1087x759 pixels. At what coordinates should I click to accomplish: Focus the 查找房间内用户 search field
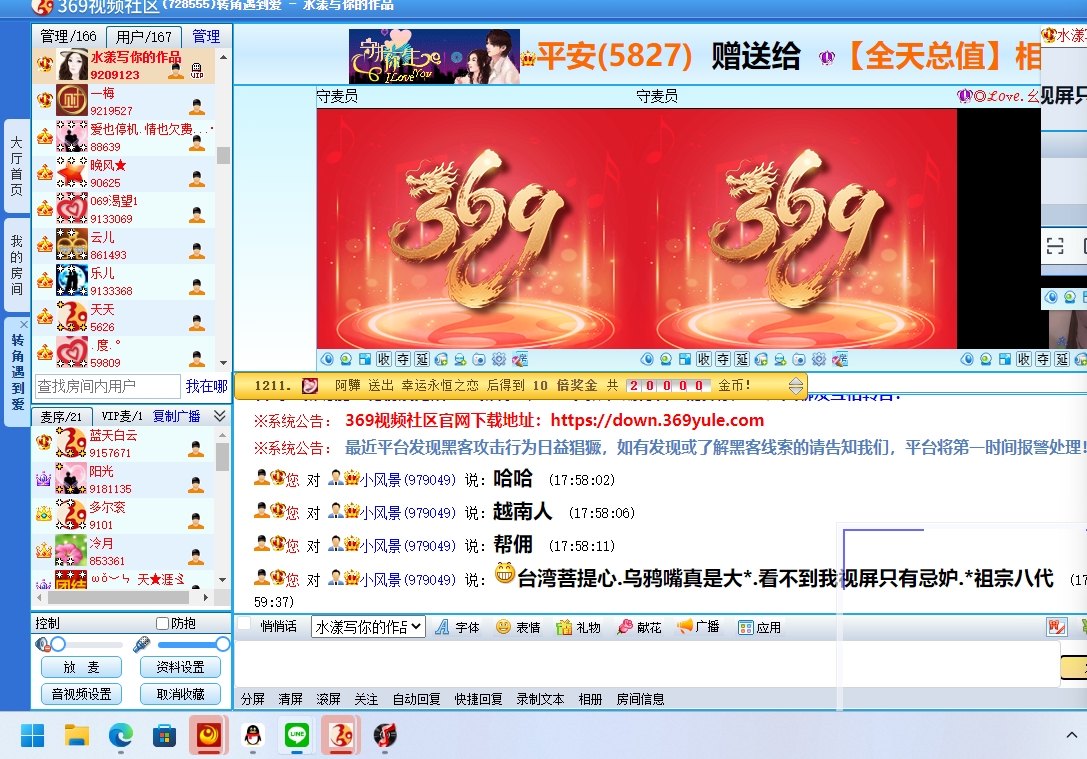pyautogui.click(x=107, y=386)
